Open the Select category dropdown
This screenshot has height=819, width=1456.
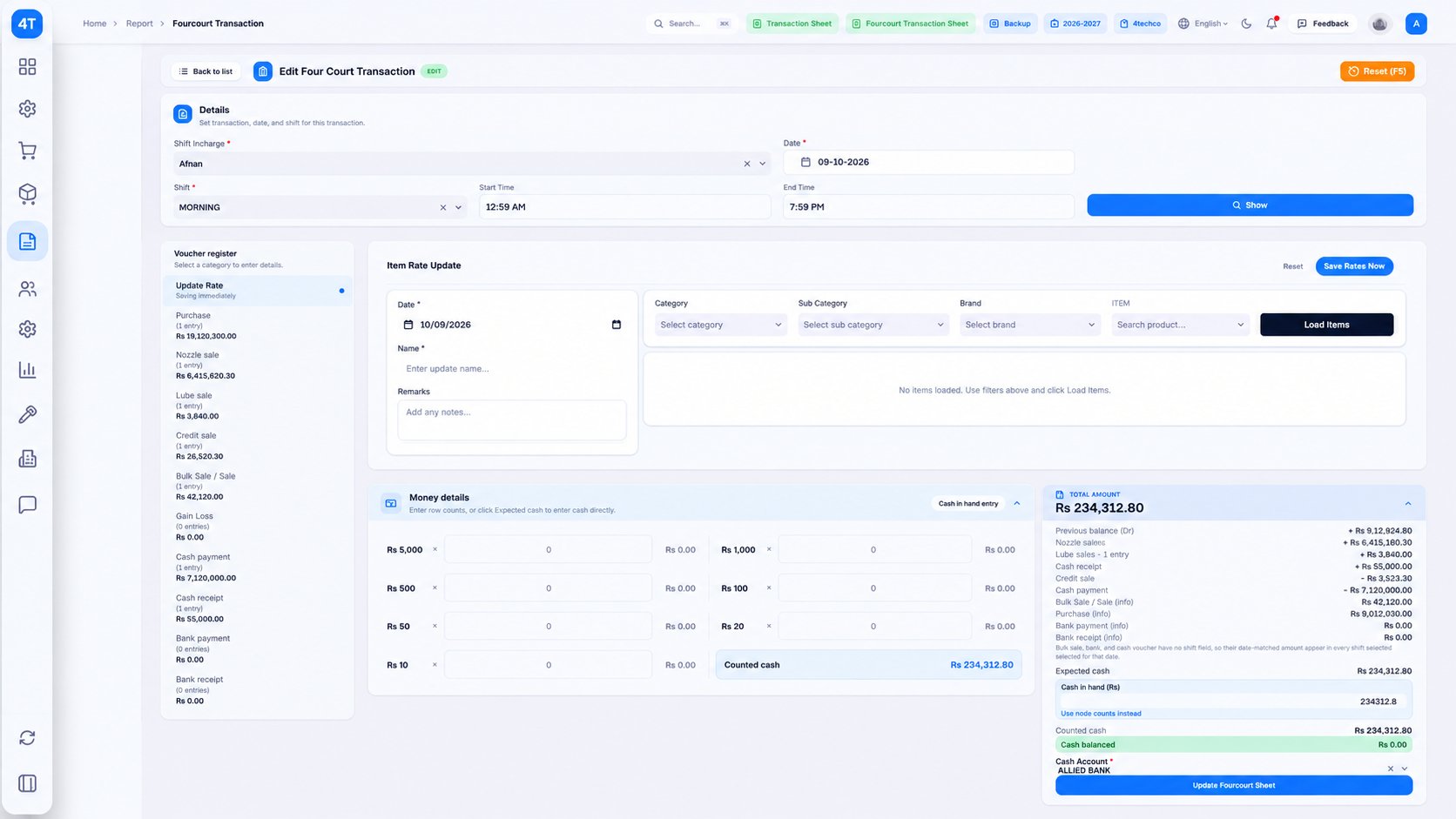coord(721,325)
